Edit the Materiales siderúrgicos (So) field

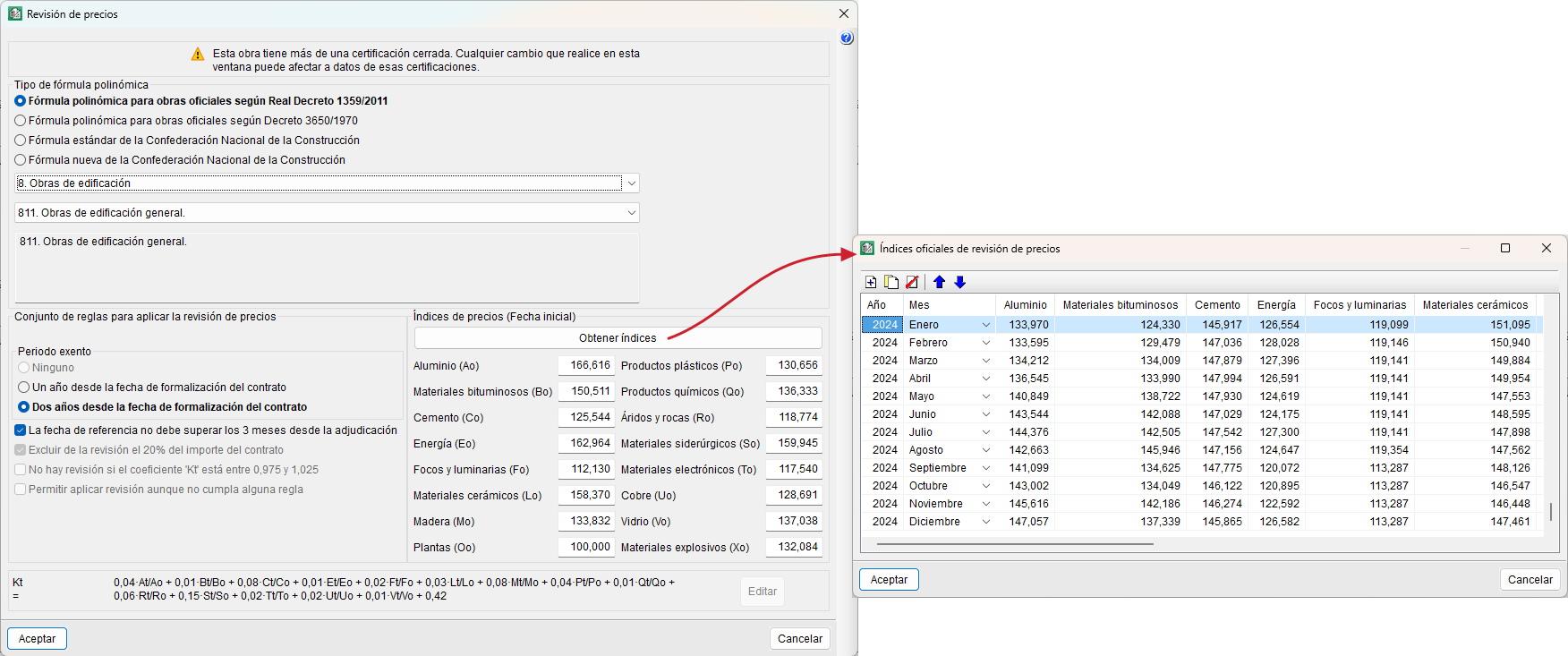tap(794, 443)
